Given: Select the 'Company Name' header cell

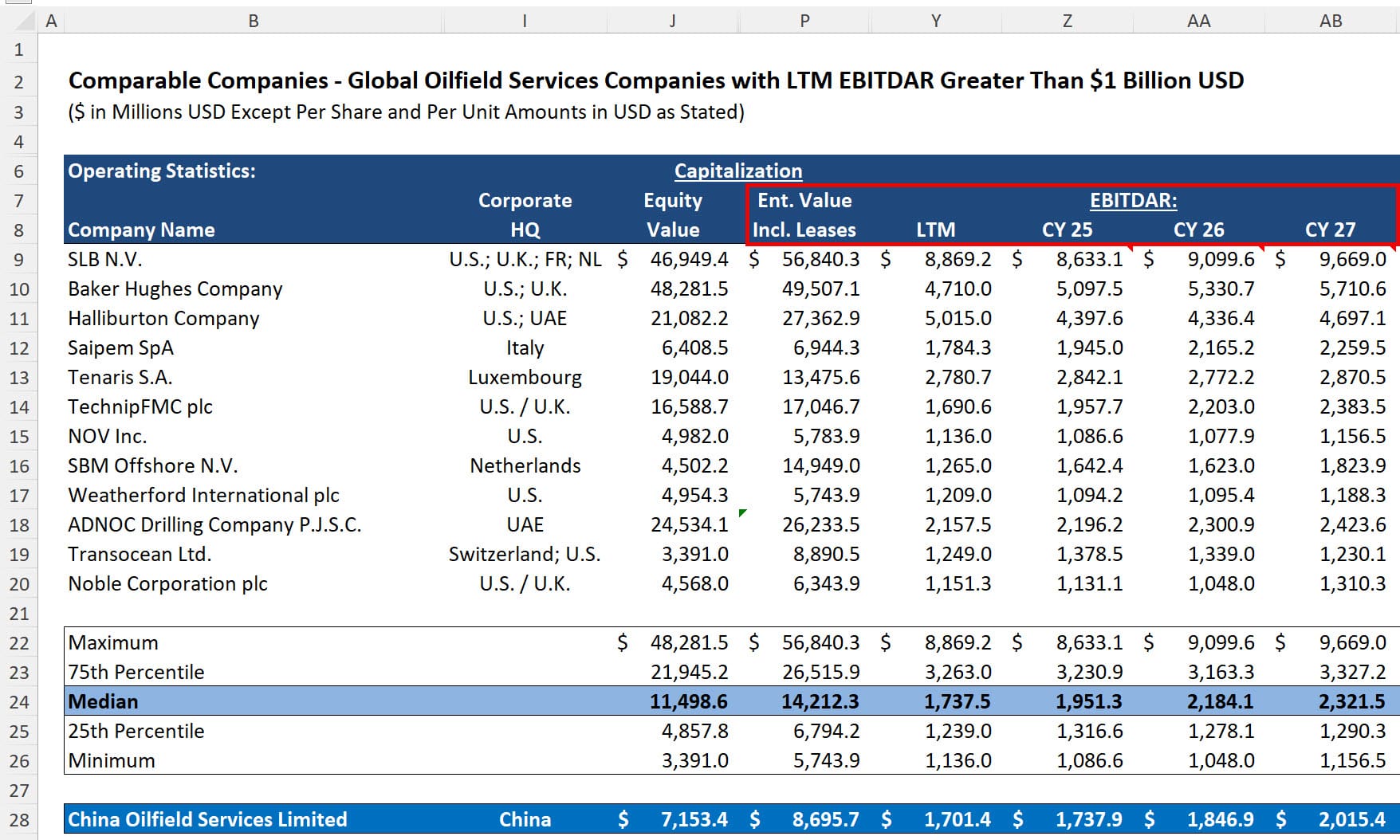Looking at the screenshot, I should [x=141, y=230].
